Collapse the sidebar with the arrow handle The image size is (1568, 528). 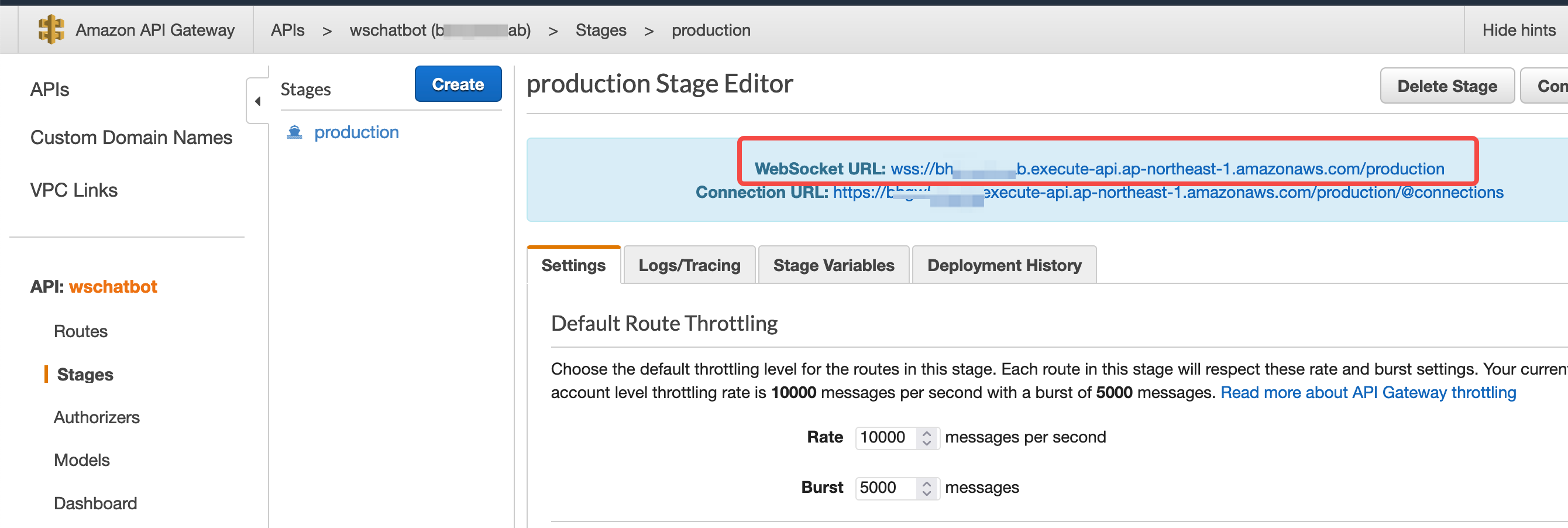[257, 101]
